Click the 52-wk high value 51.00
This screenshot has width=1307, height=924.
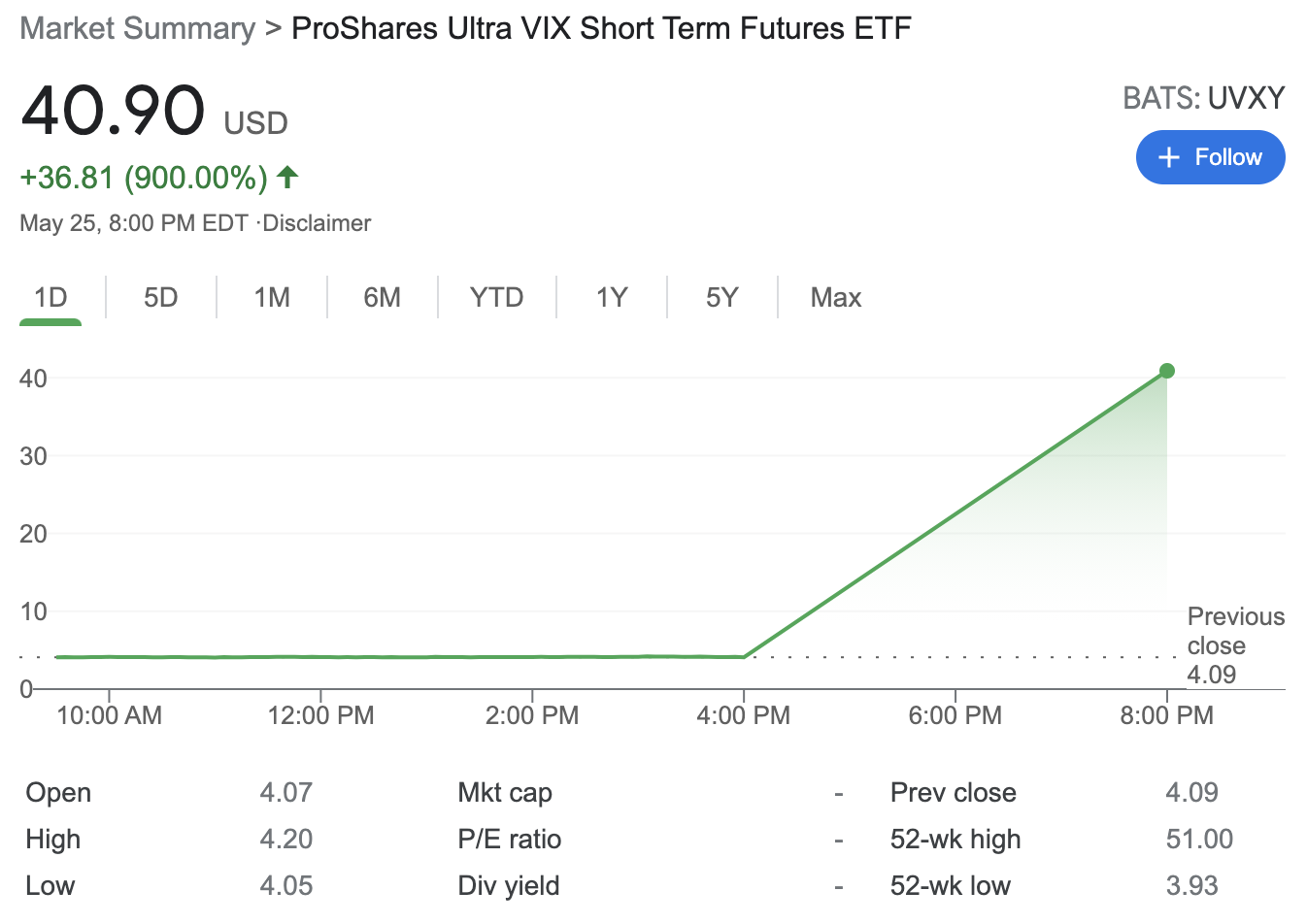(1199, 839)
